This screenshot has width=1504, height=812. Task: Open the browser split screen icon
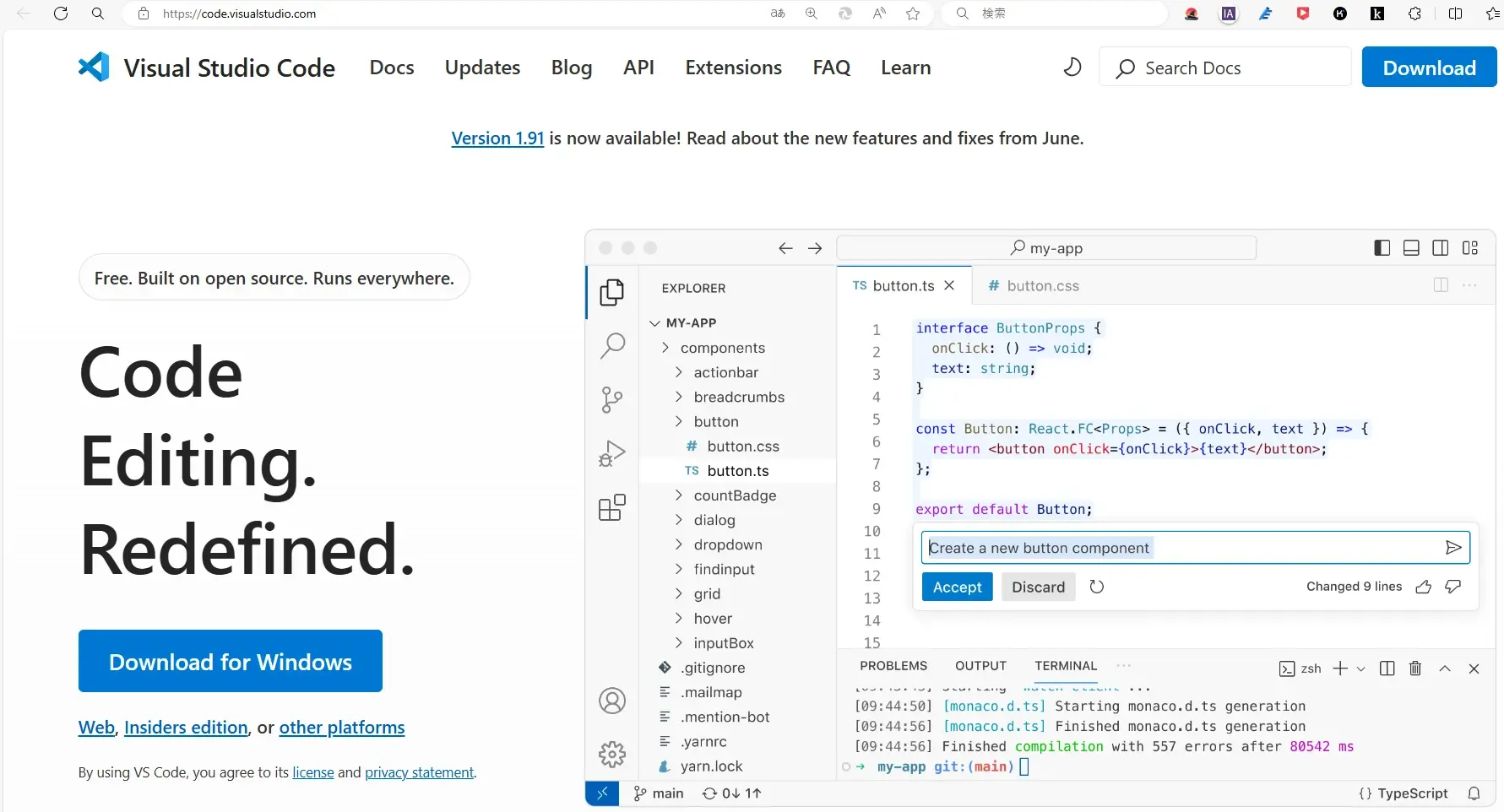coord(1456,14)
